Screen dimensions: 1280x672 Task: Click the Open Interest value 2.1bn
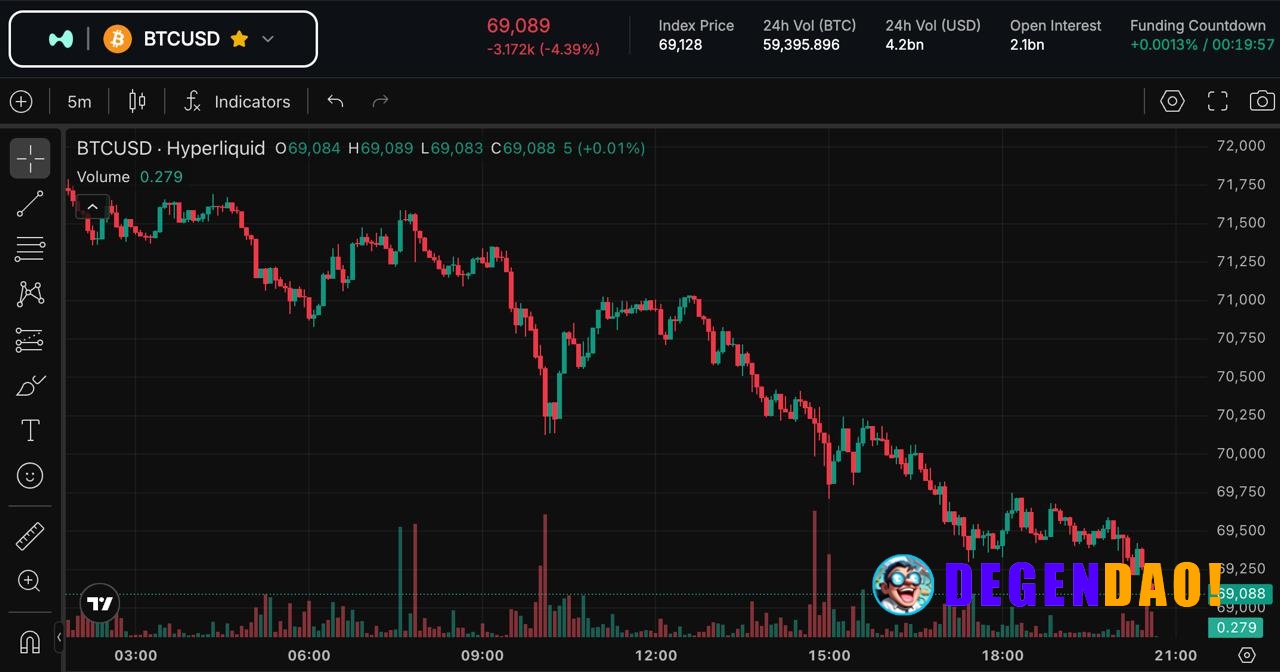(x=1027, y=45)
